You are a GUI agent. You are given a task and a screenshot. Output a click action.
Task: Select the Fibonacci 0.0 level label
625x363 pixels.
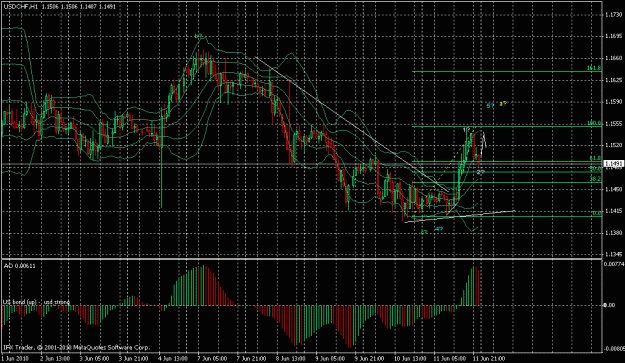(x=596, y=214)
